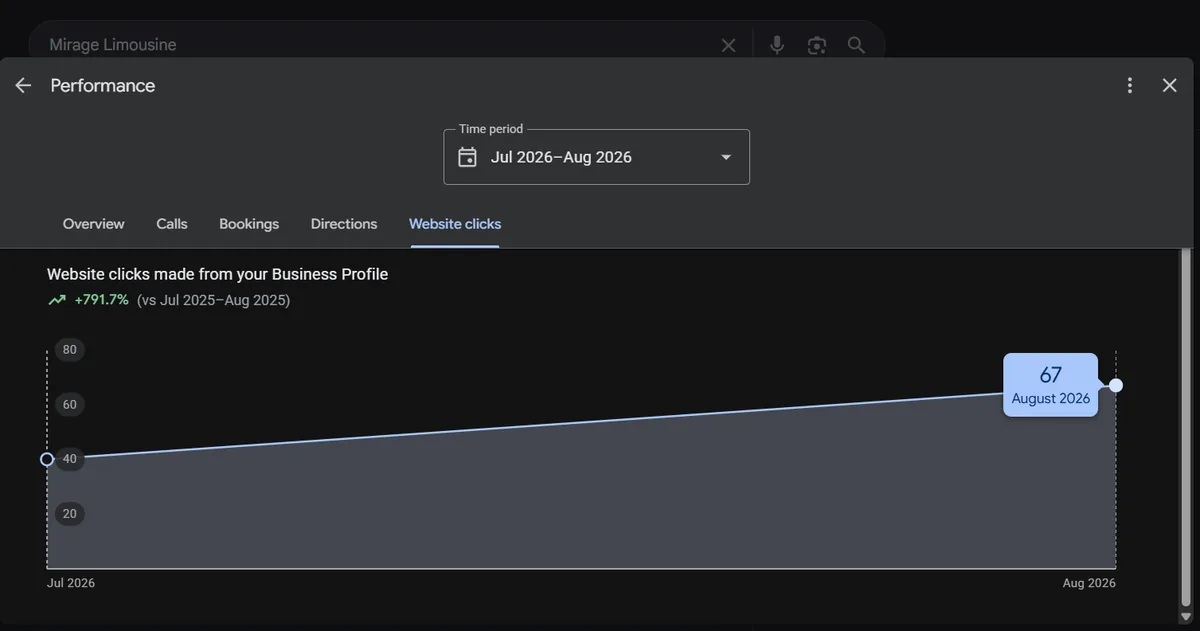This screenshot has width=1200, height=631.
Task: Click the green trending-up arrow icon
Action: click(x=57, y=300)
